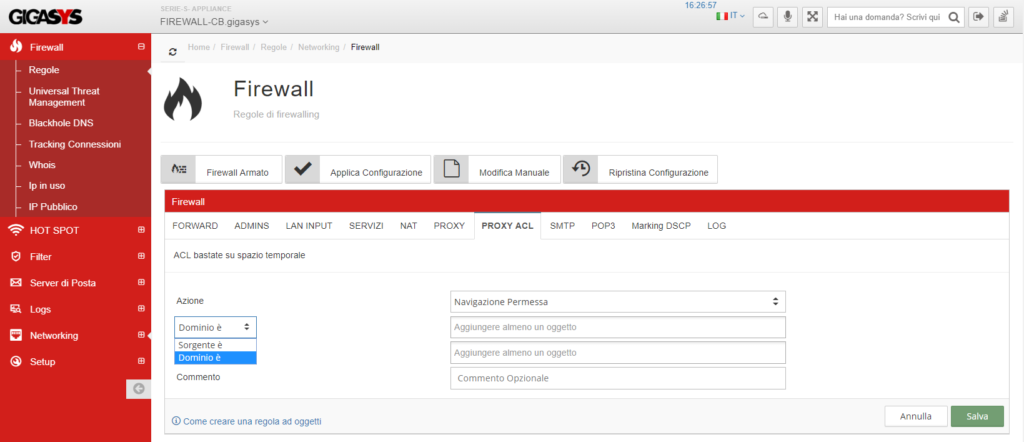Click the fullscreen expand arrows icon

point(812,16)
